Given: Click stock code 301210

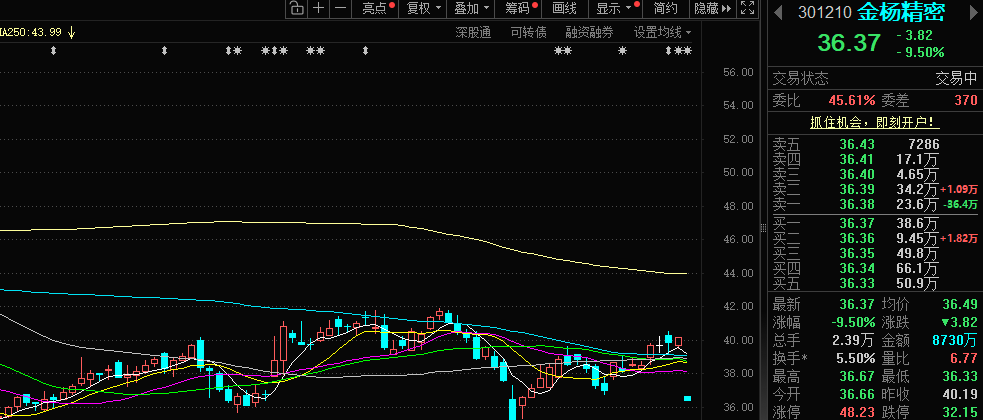Looking at the screenshot, I should [x=824, y=12].
